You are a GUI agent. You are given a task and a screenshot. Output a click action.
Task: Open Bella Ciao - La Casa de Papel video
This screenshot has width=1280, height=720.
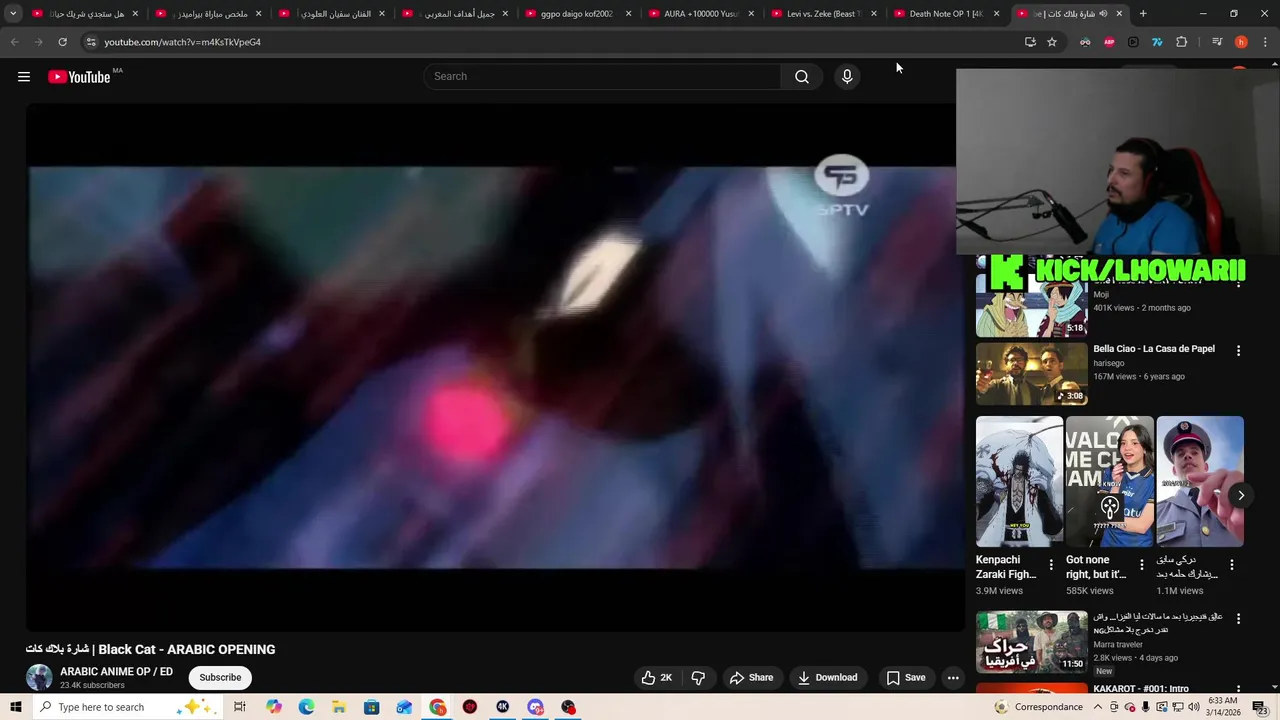1154,349
